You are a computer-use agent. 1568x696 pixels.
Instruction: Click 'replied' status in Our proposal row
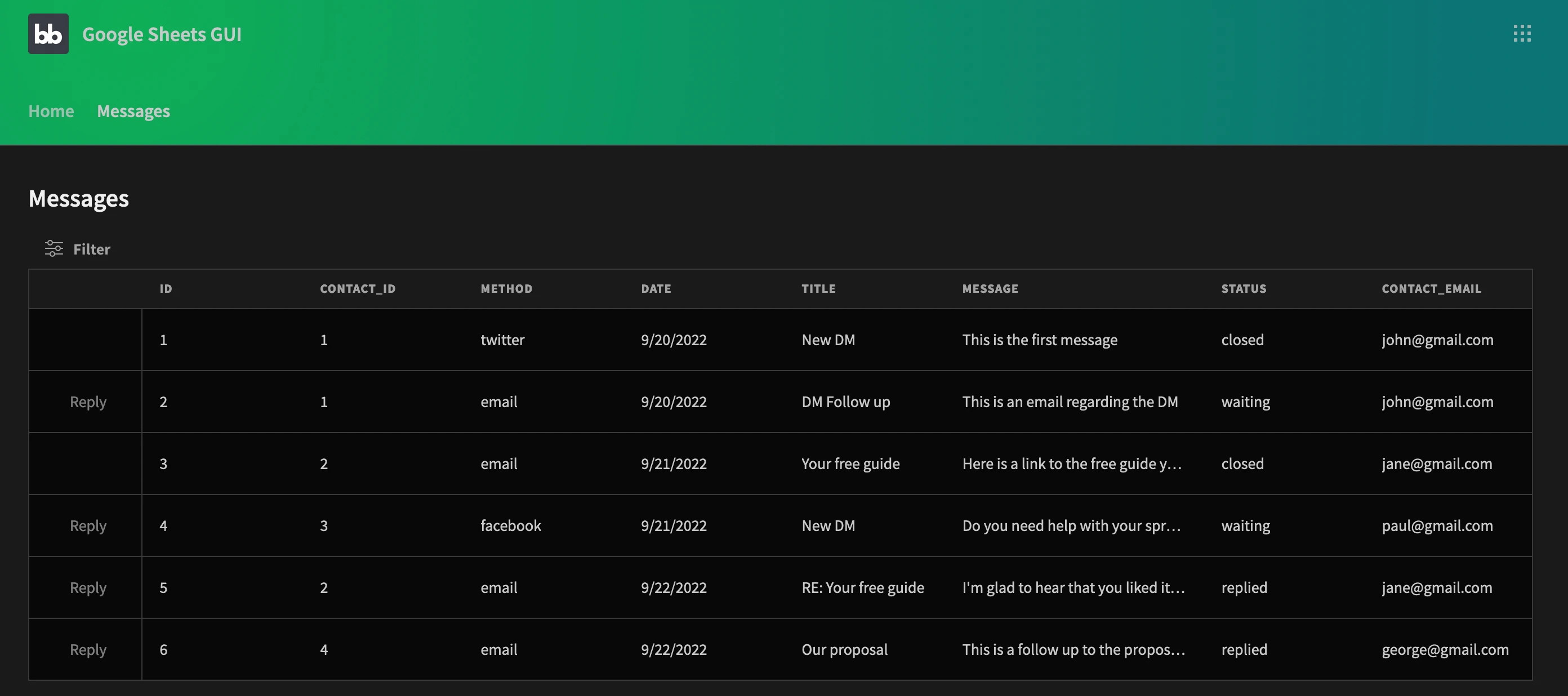tap(1244, 649)
